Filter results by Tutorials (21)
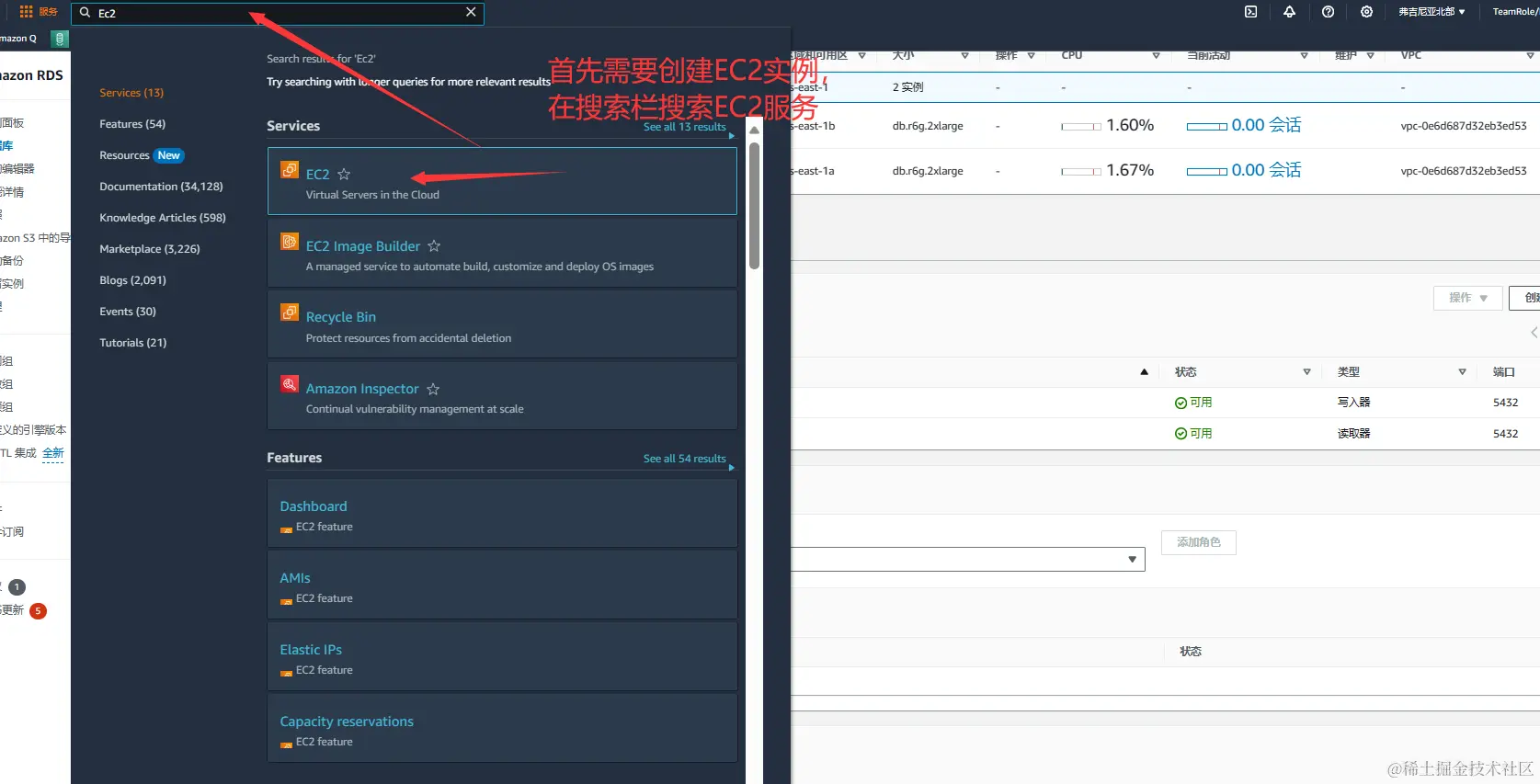Image resolution: width=1540 pixels, height=784 pixels. [x=133, y=343]
